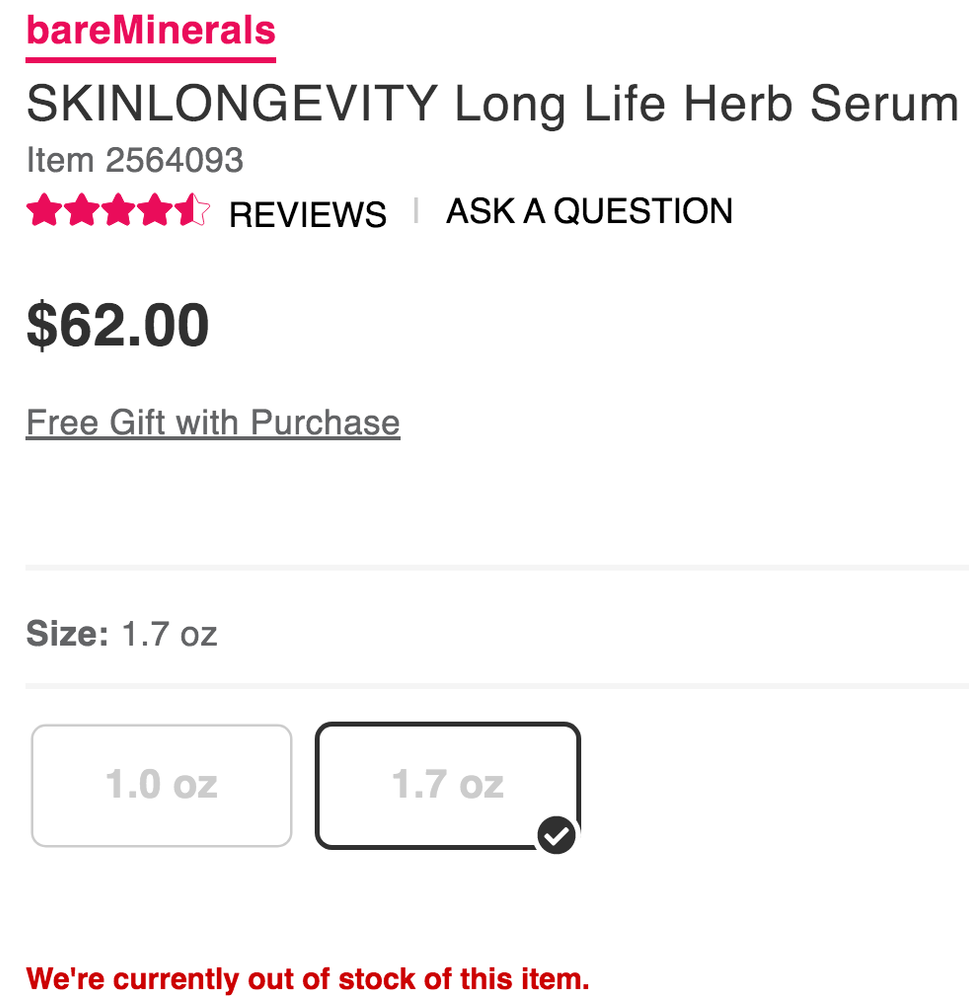
Task: Open the bareMinerals brand link
Action: 151,31
